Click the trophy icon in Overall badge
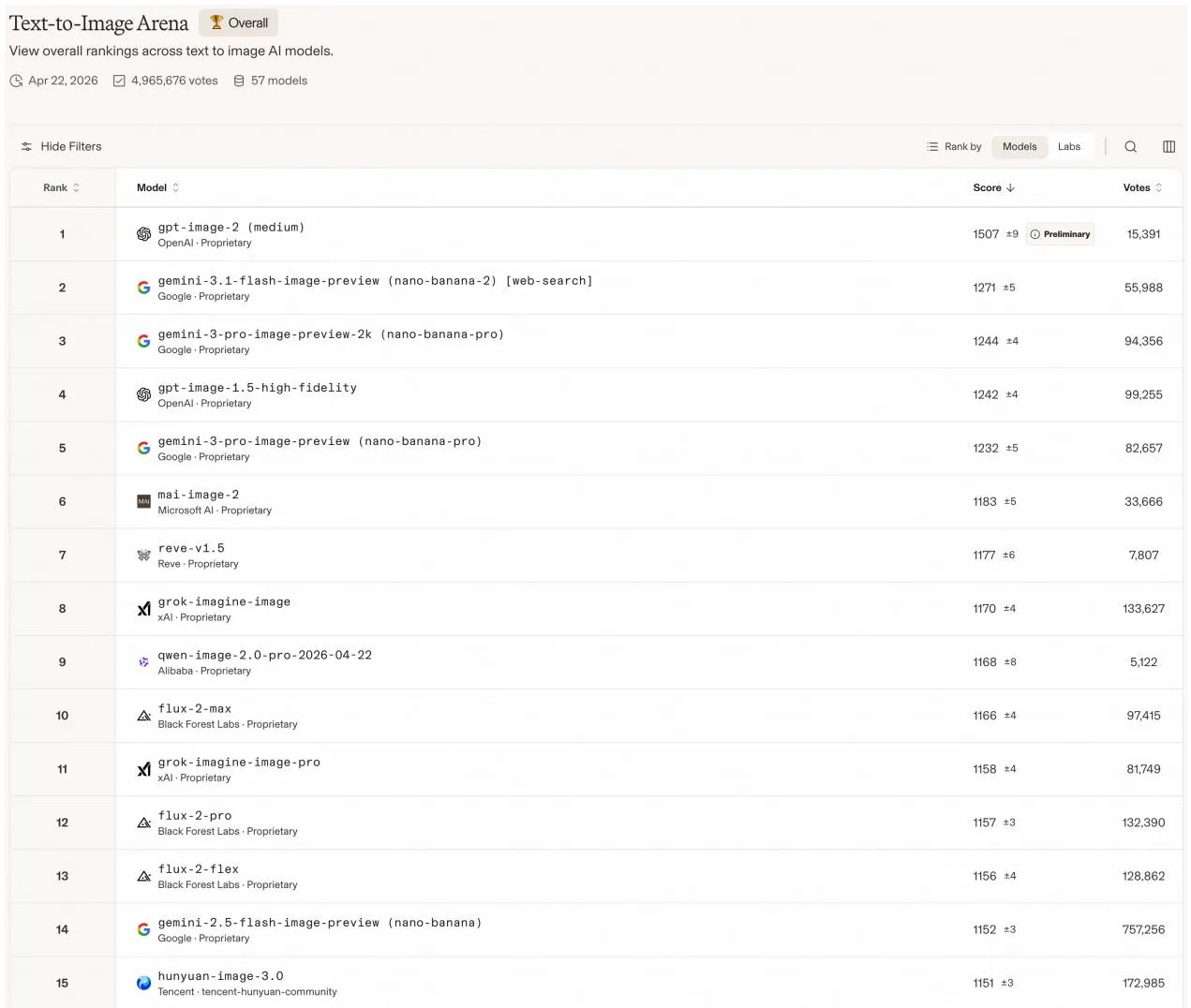Screen dimensions: 1191x1008 (x=216, y=22)
